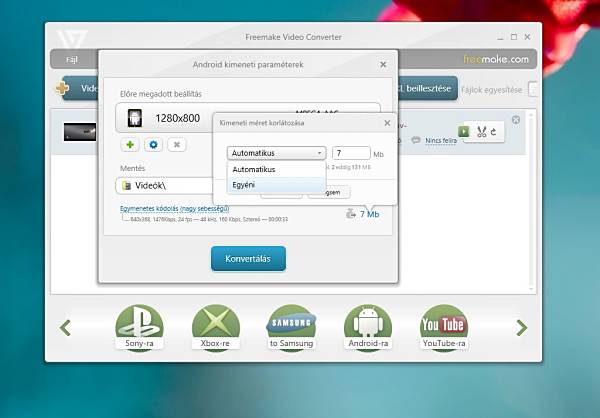Viewport: 600px width, 418px height.
Task: Open the Automatikus size limit combo box
Action: coord(276,153)
